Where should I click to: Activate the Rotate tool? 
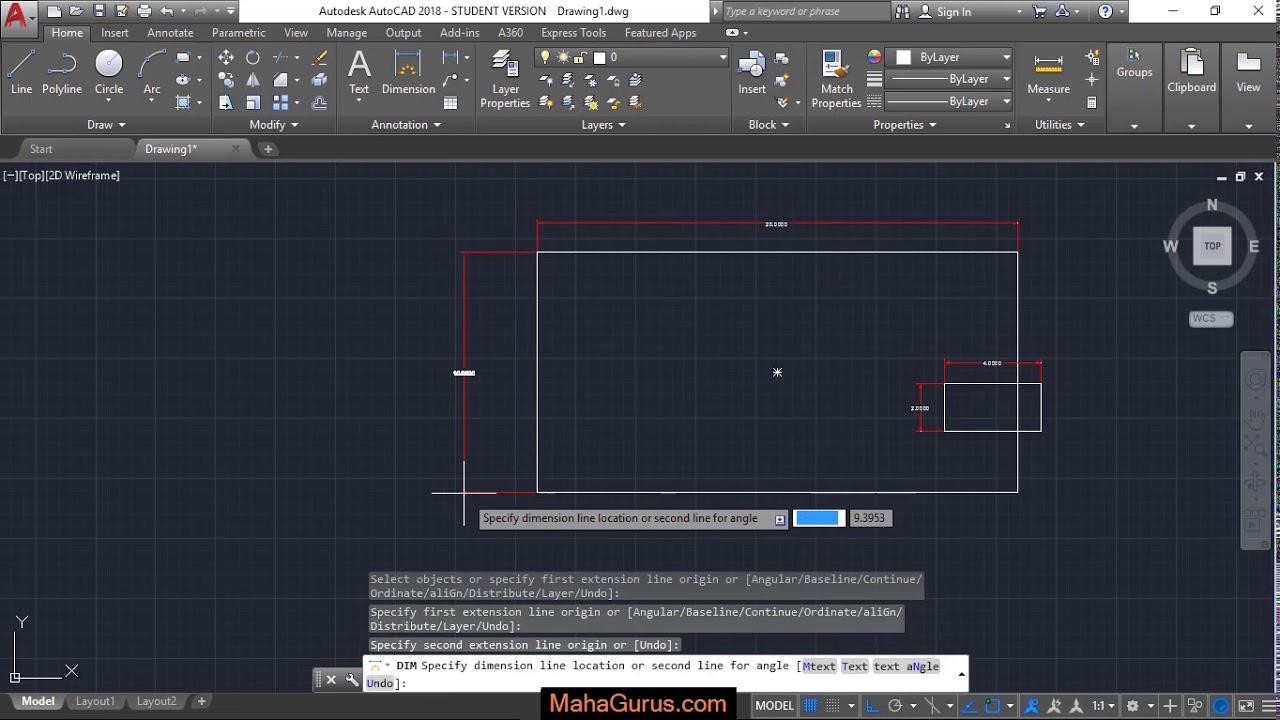point(253,58)
